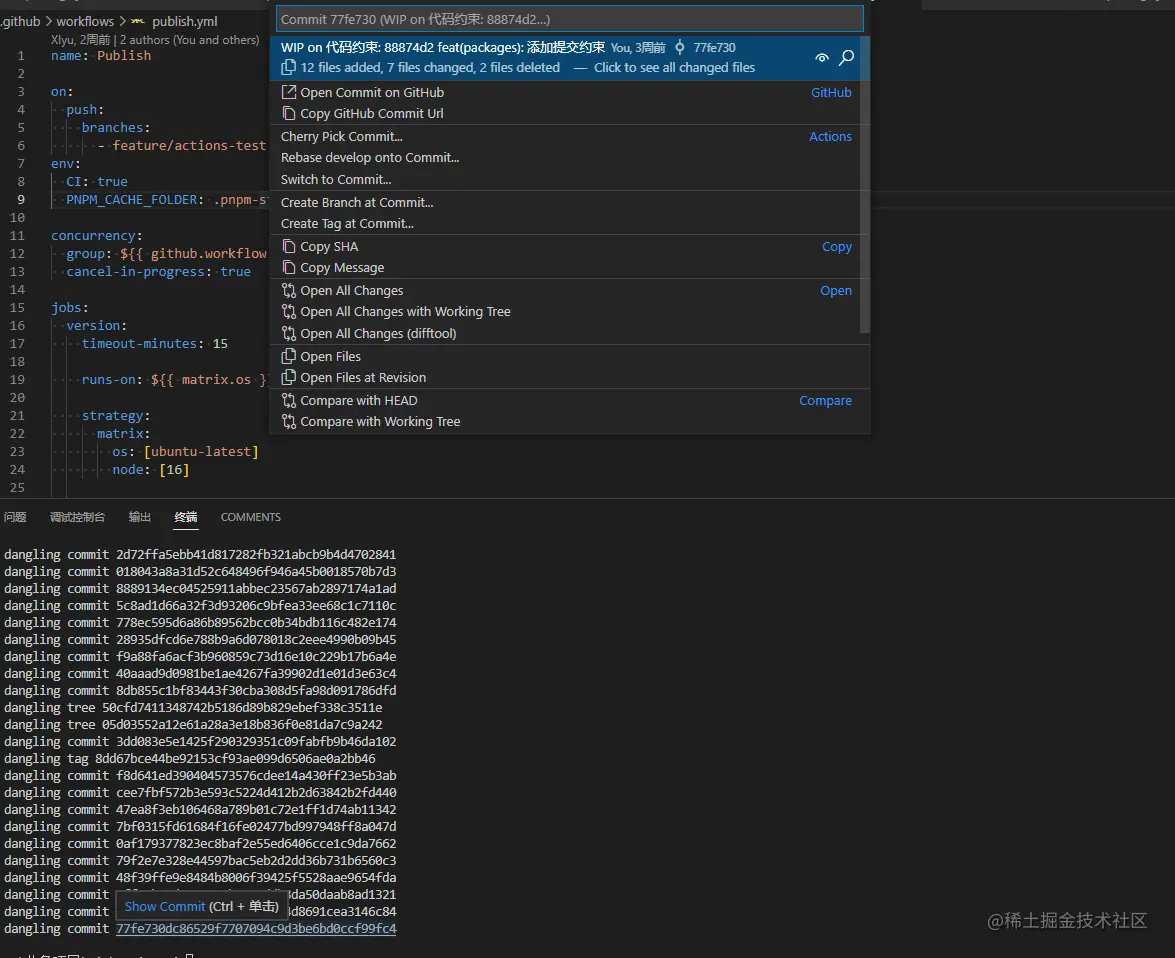Open the 调试控制台 panel tab
Screen dimensions: 1175x958
tap(77, 517)
